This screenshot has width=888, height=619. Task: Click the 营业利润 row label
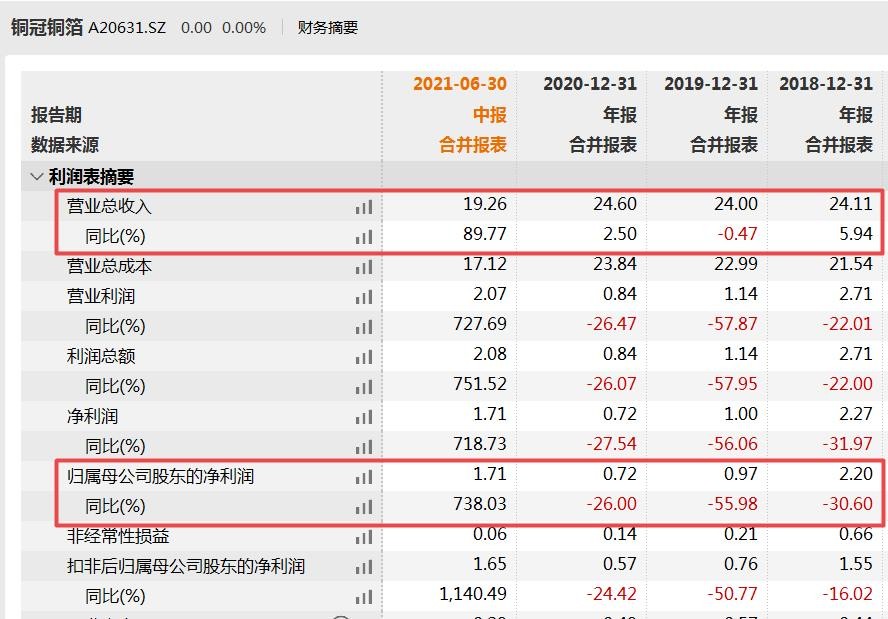(101, 296)
